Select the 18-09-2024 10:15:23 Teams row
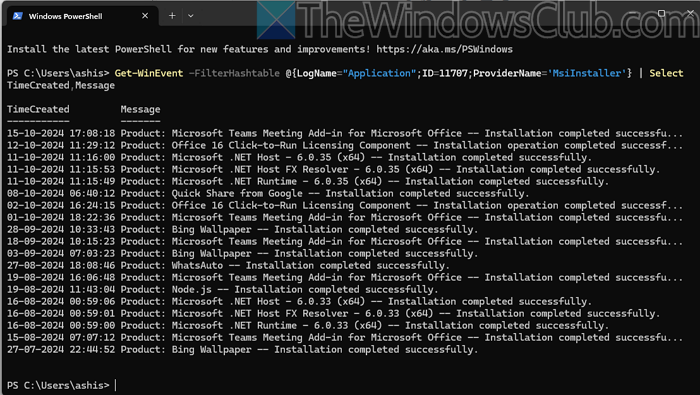700x395 pixels. point(345,242)
